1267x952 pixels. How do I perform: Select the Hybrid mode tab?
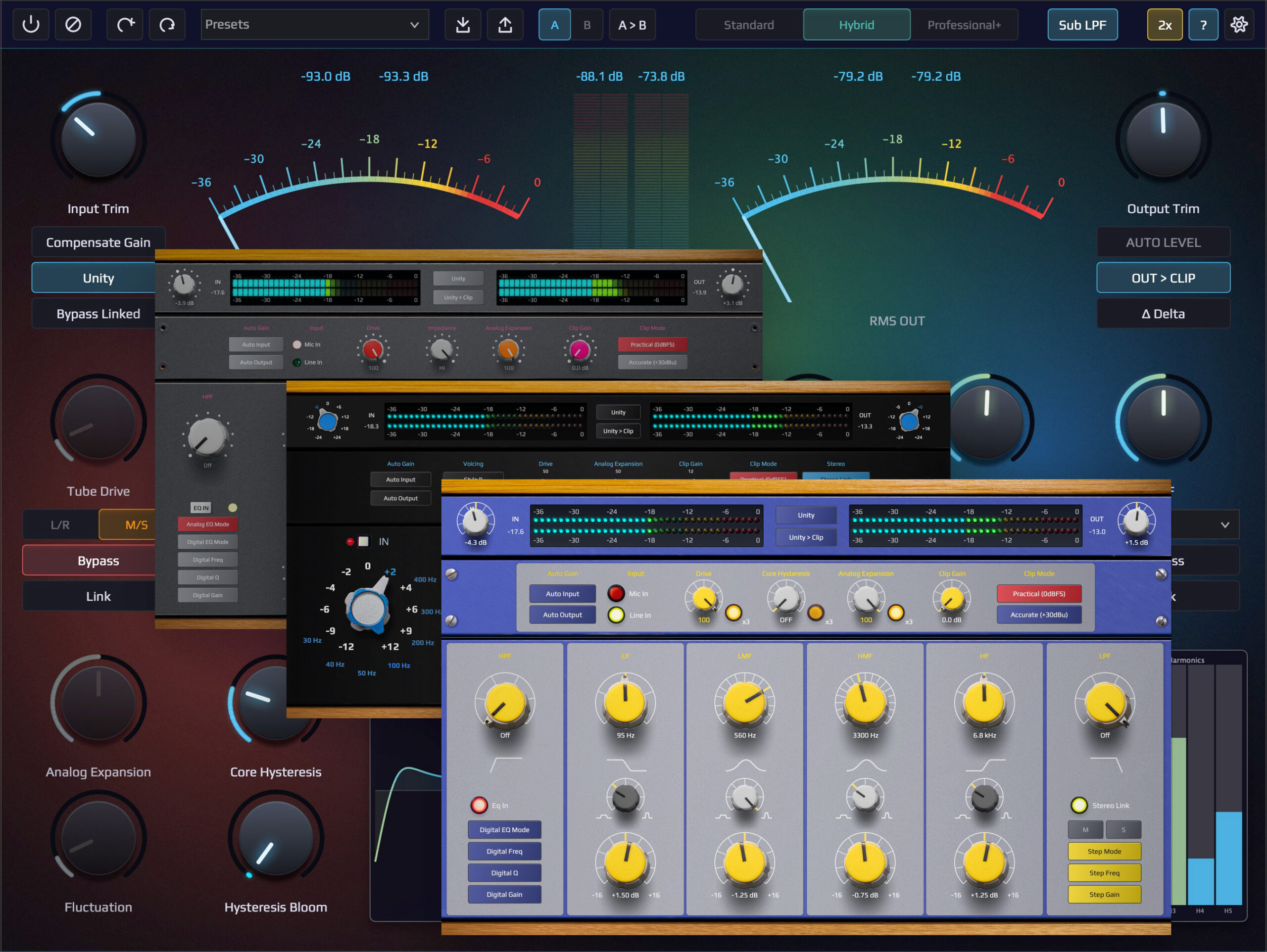click(856, 25)
